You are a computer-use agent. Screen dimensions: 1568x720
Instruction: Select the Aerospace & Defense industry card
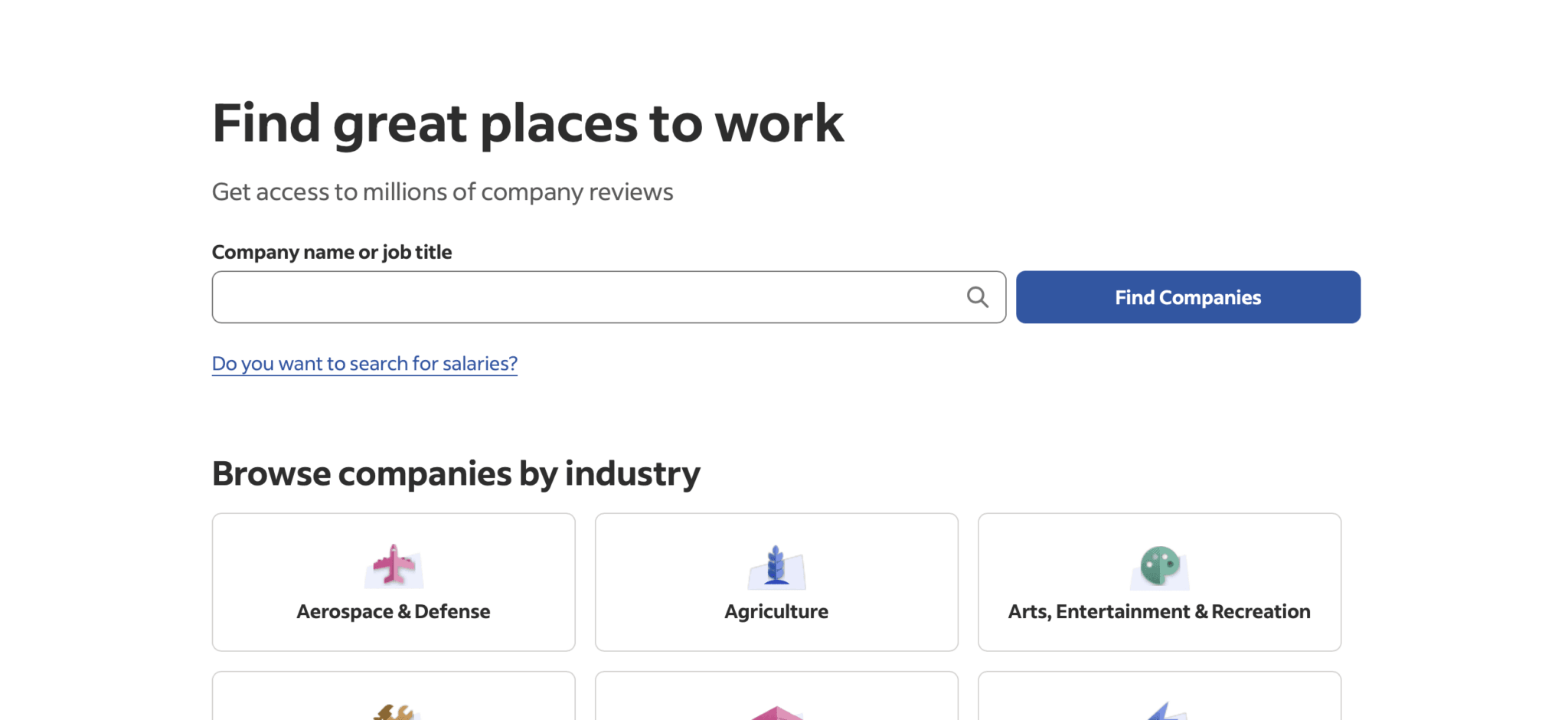pos(393,582)
